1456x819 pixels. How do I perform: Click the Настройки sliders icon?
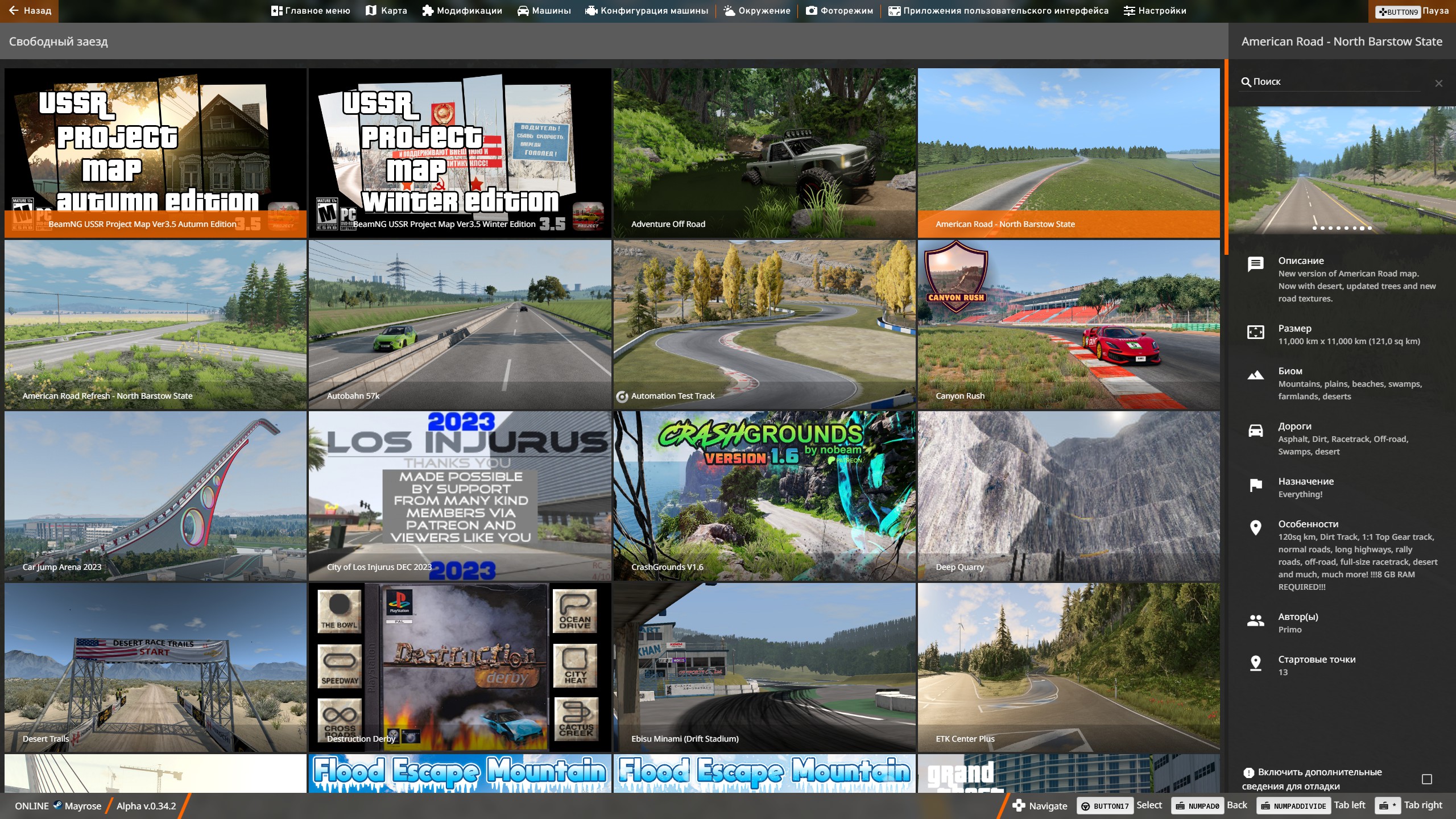point(1129,11)
